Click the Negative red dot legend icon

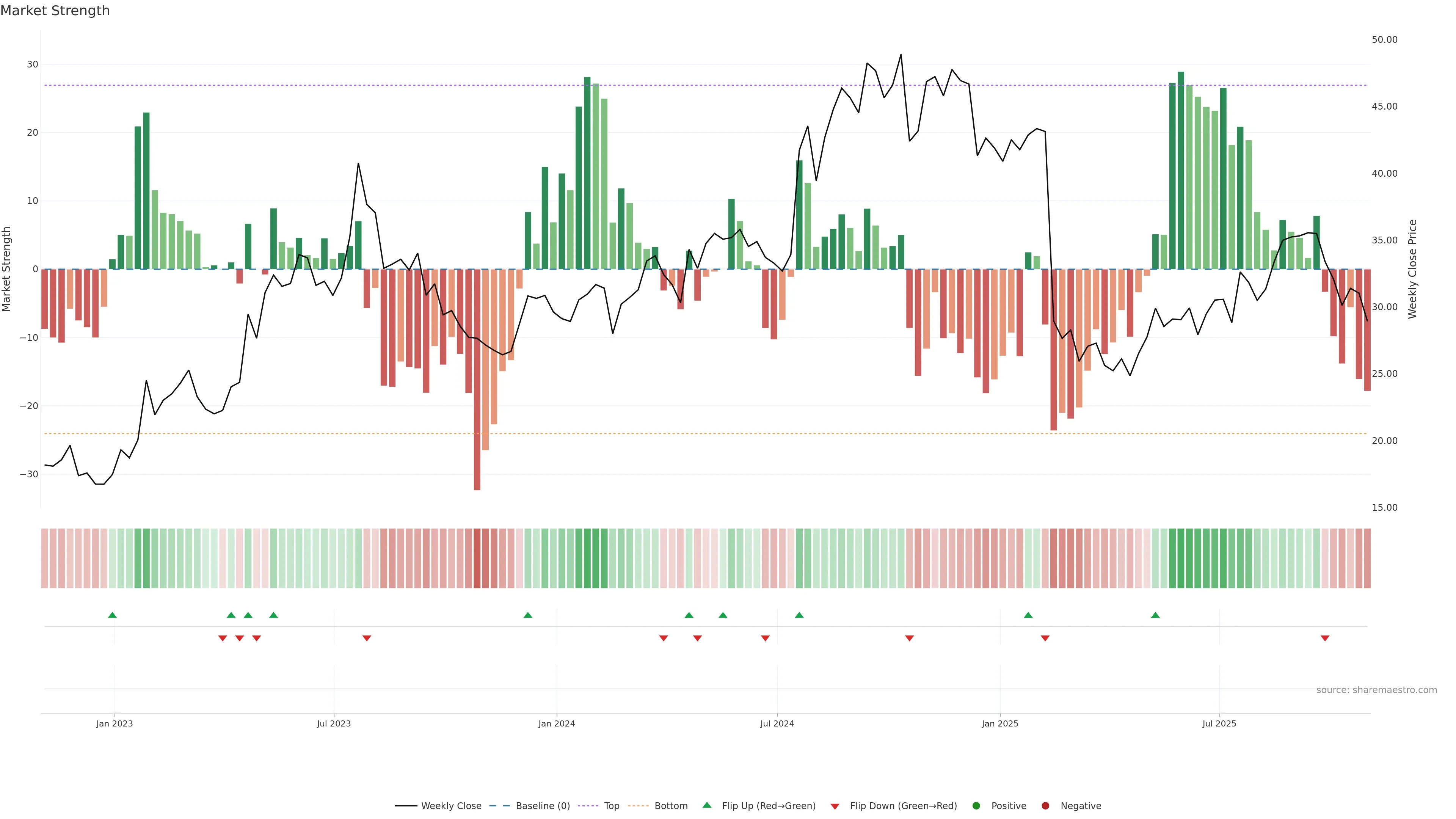coord(1045,805)
